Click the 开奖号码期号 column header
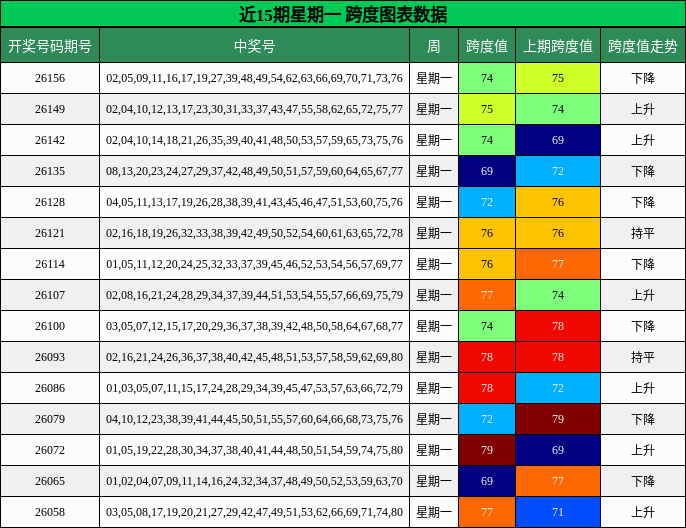 point(50,45)
